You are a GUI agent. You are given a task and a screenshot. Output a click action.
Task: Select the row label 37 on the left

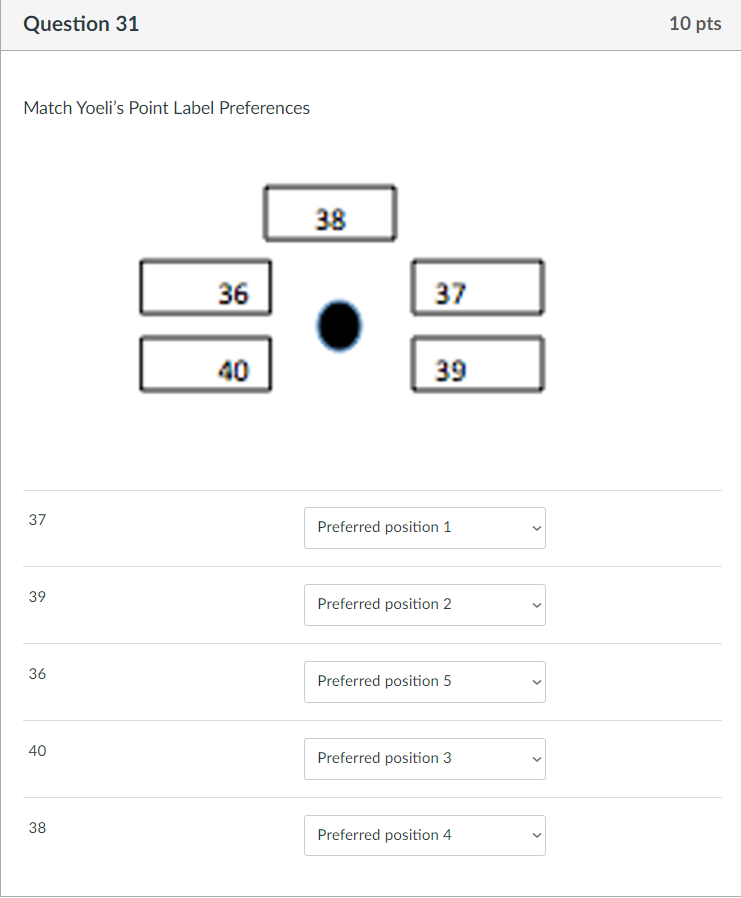click(x=37, y=519)
